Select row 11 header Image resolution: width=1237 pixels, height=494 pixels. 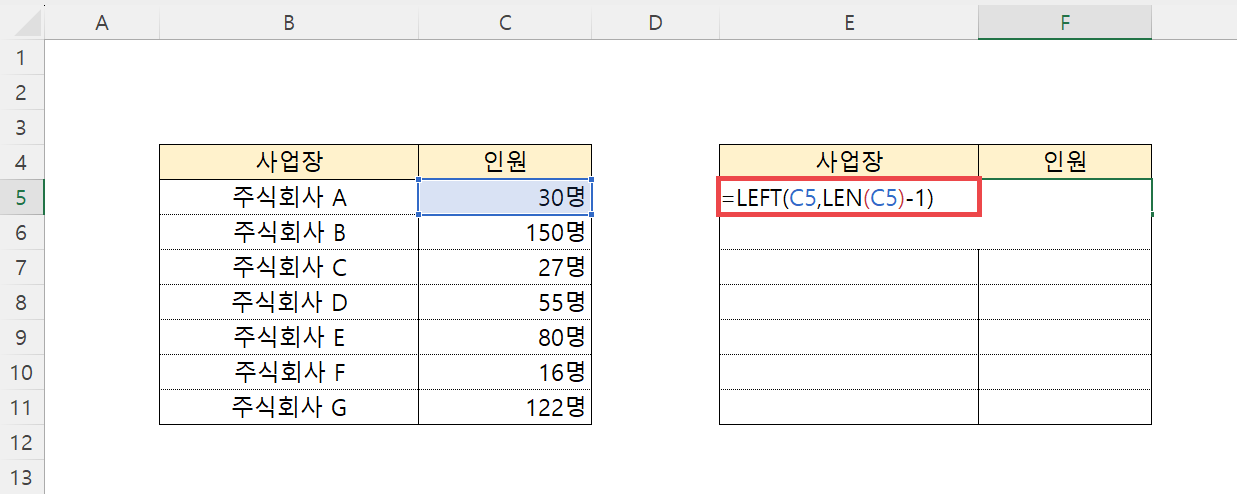22,407
